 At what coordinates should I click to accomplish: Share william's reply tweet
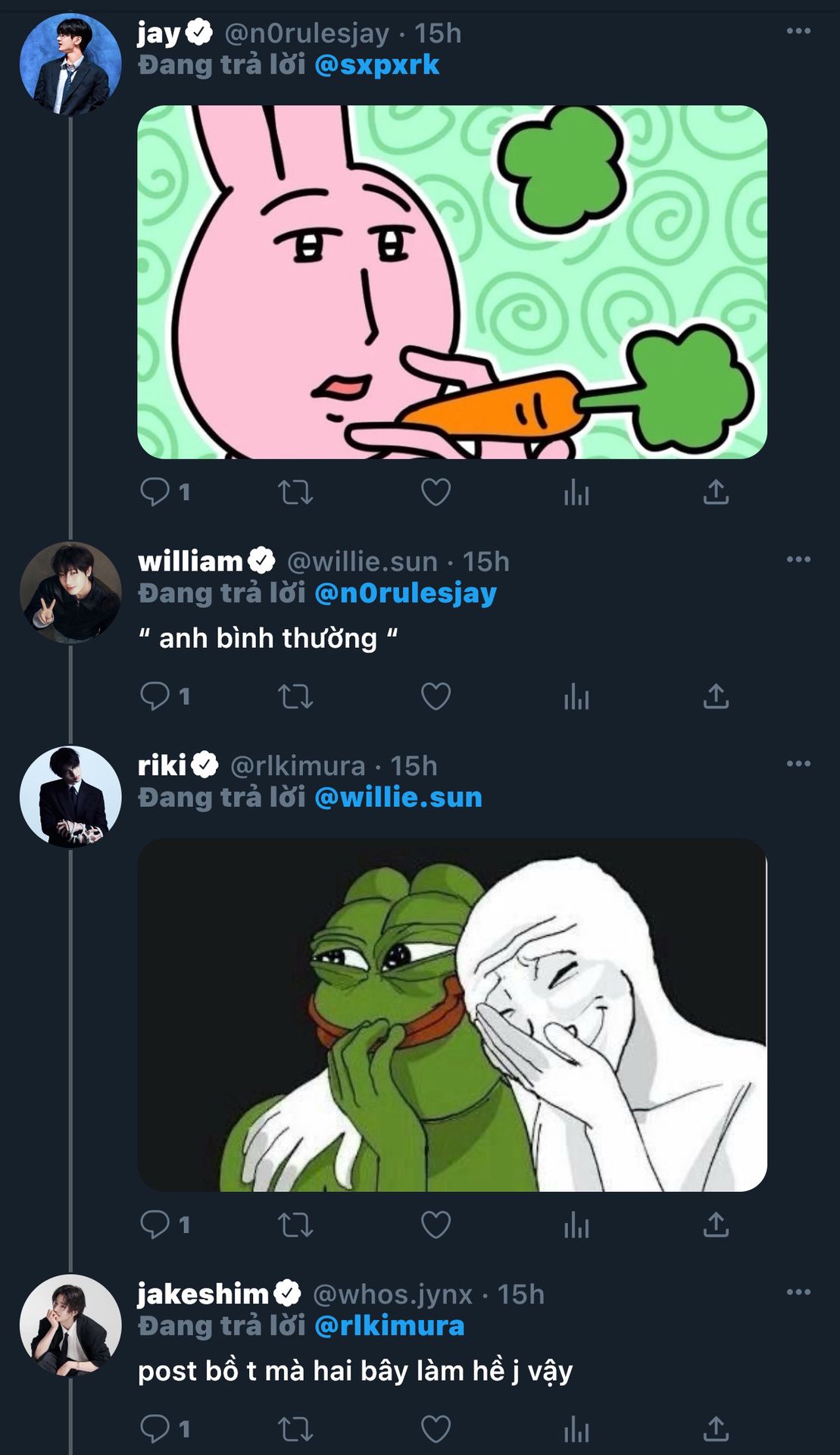coord(716,696)
